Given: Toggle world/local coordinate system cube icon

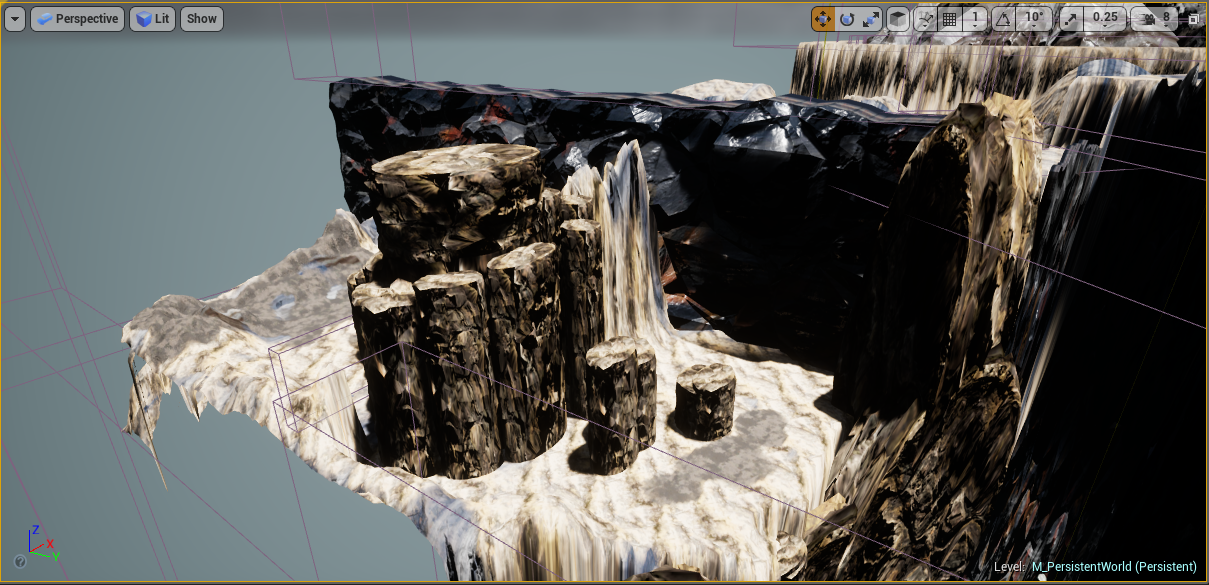Looking at the screenshot, I should [898, 18].
